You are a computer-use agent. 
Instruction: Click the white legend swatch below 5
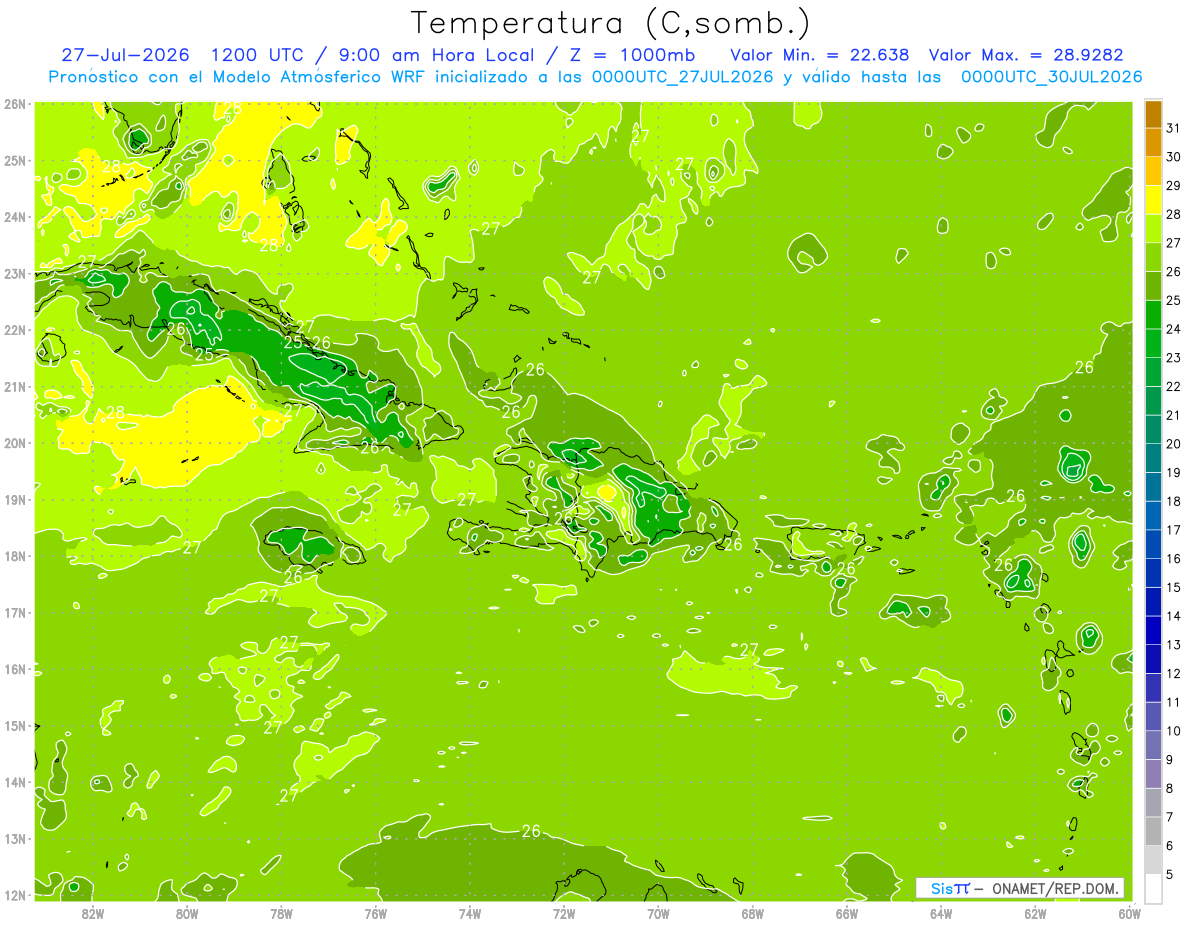[1153, 889]
